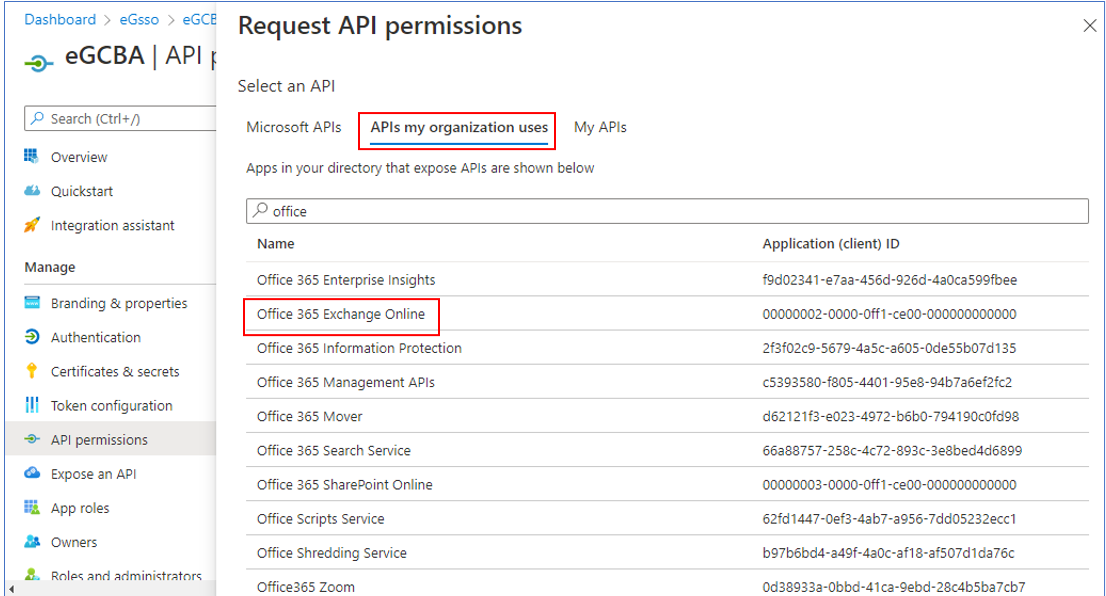Image resolution: width=1106 pixels, height=596 pixels.
Task: Click the App roles icon
Action: tap(32, 507)
